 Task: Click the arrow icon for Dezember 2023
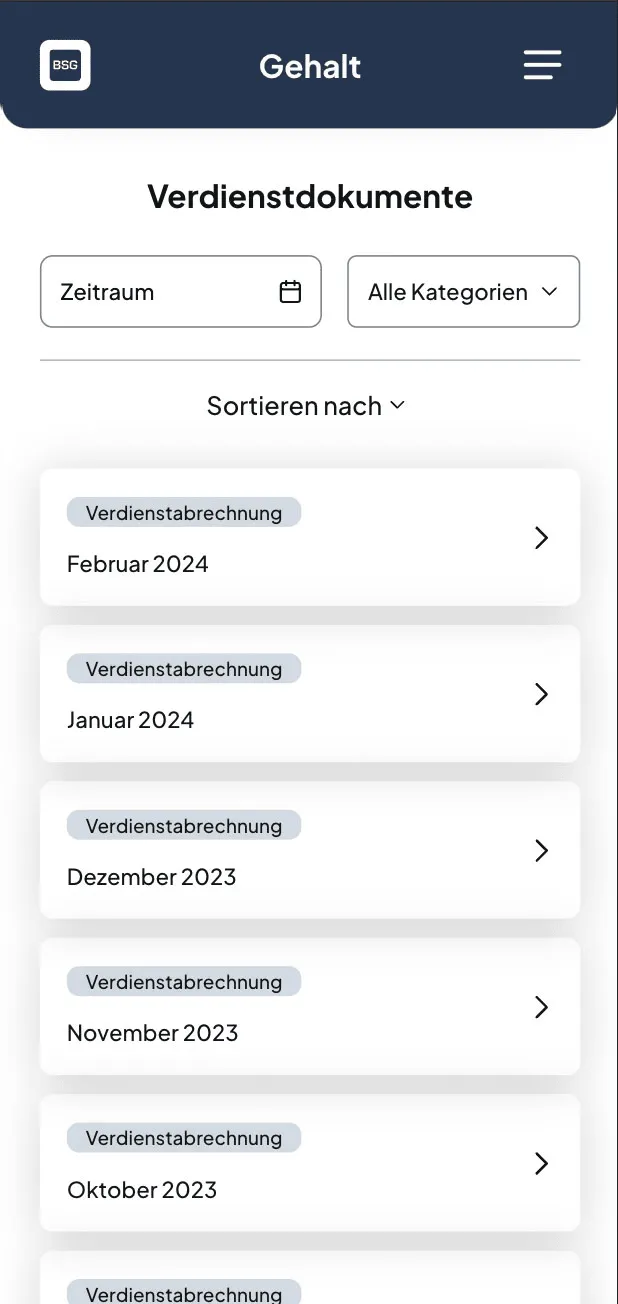click(542, 850)
